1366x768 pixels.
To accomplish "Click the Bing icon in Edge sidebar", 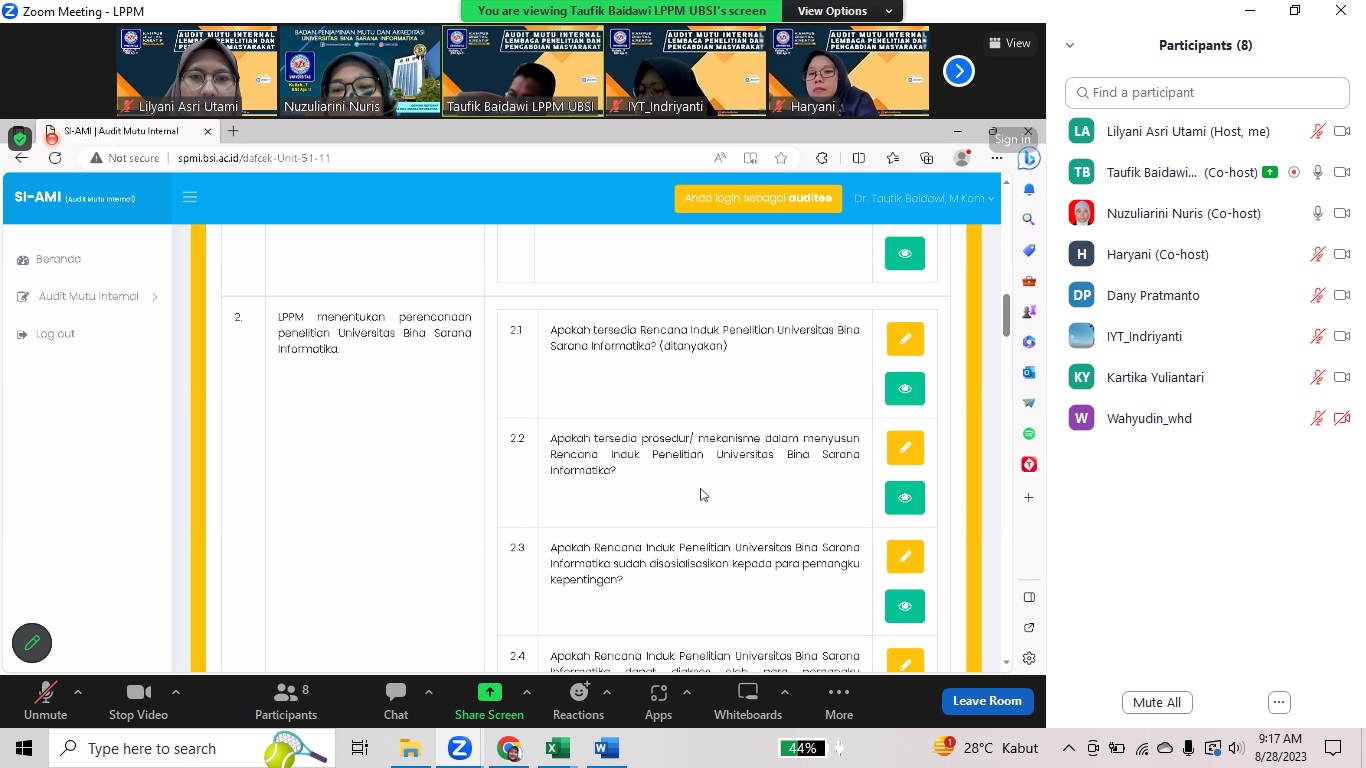I will click(x=1029, y=158).
